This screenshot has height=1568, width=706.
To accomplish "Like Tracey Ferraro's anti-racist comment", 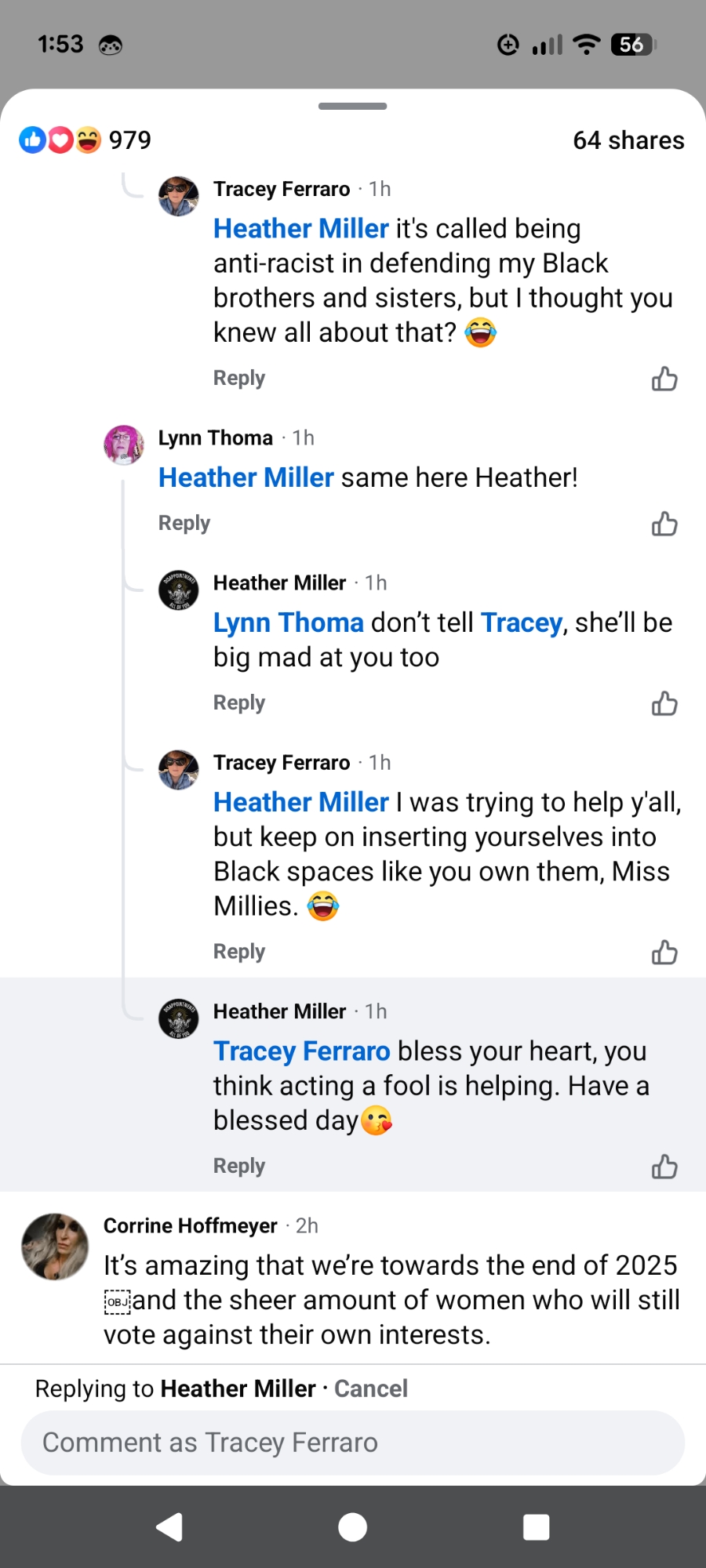I will (x=664, y=379).
